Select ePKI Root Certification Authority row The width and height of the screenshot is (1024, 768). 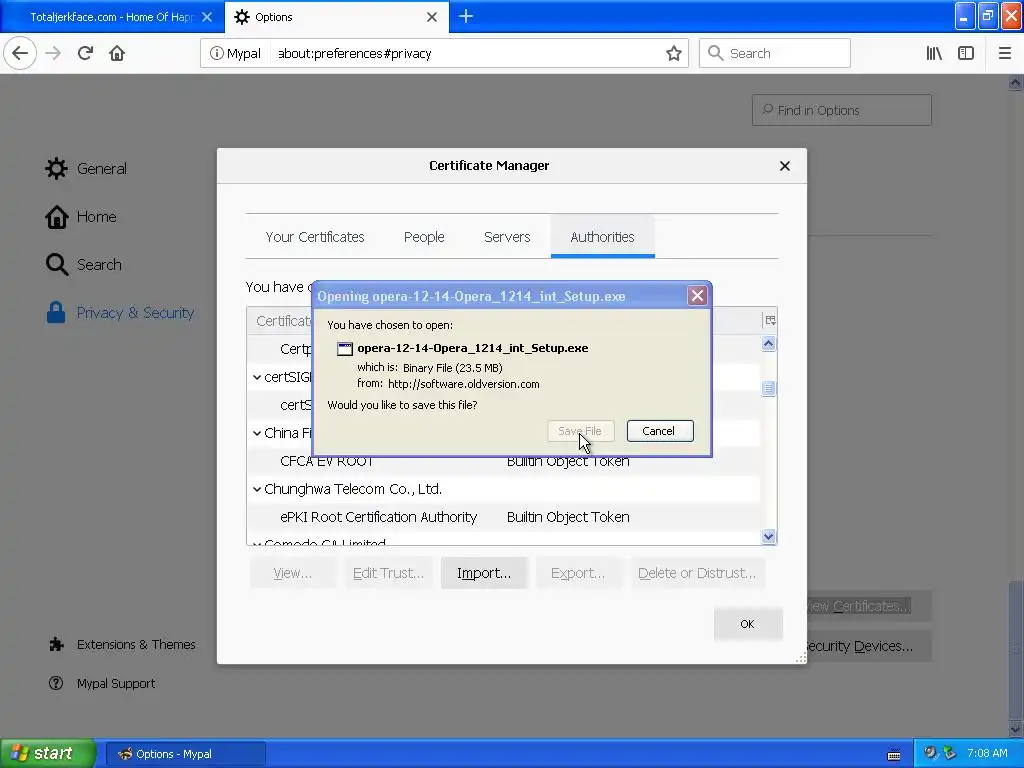point(503,517)
